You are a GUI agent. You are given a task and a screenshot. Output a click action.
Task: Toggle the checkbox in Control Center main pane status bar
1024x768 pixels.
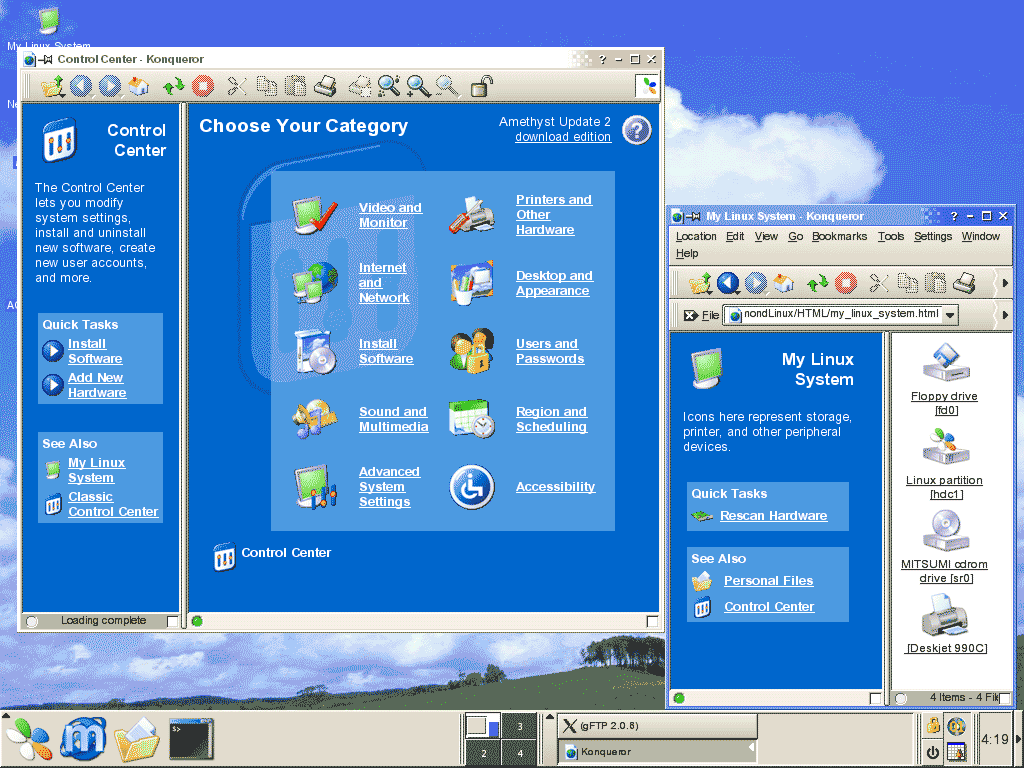[x=652, y=621]
